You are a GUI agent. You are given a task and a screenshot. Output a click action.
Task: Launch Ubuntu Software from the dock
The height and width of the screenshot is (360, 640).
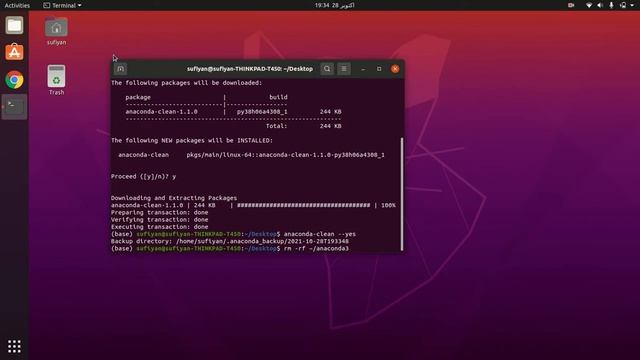(14, 52)
